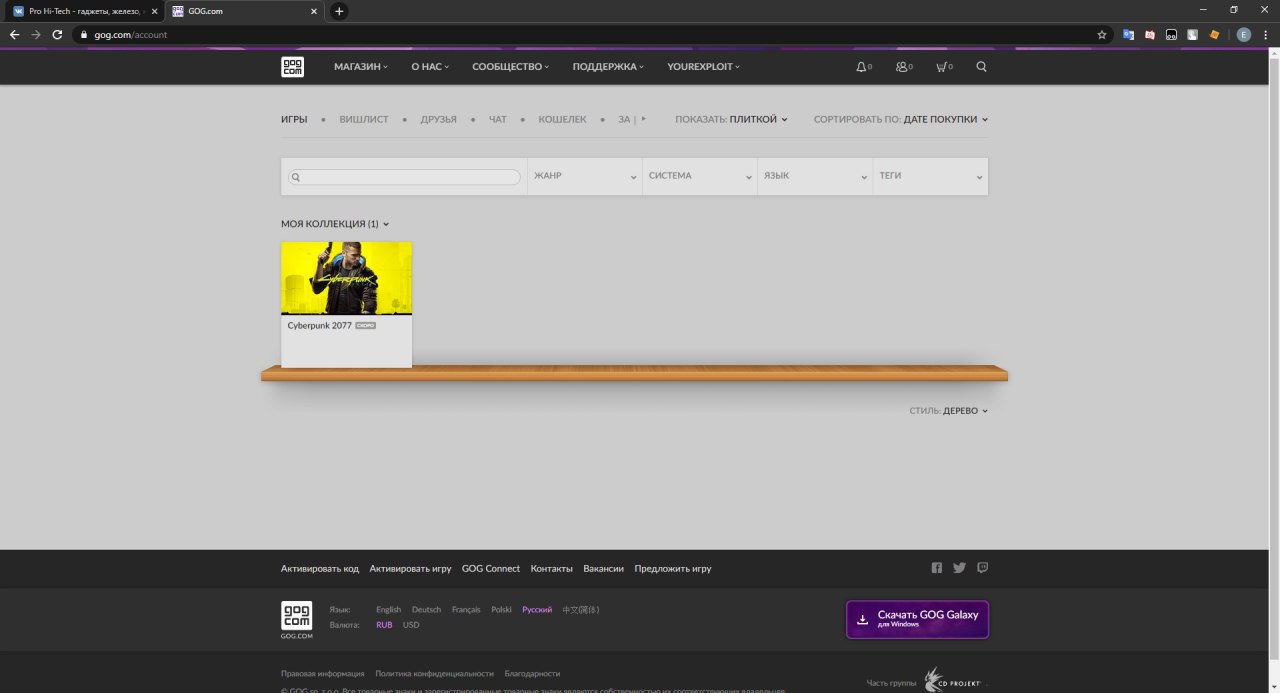Open Chrome three-dot menu
The image size is (1280, 693).
click(1265, 34)
